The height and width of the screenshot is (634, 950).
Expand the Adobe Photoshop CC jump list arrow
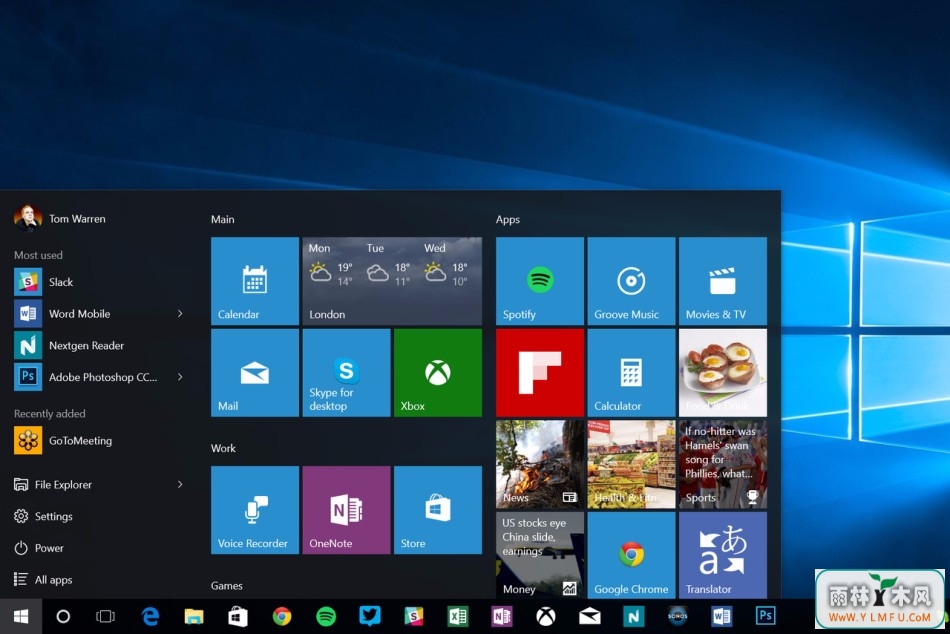180,377
